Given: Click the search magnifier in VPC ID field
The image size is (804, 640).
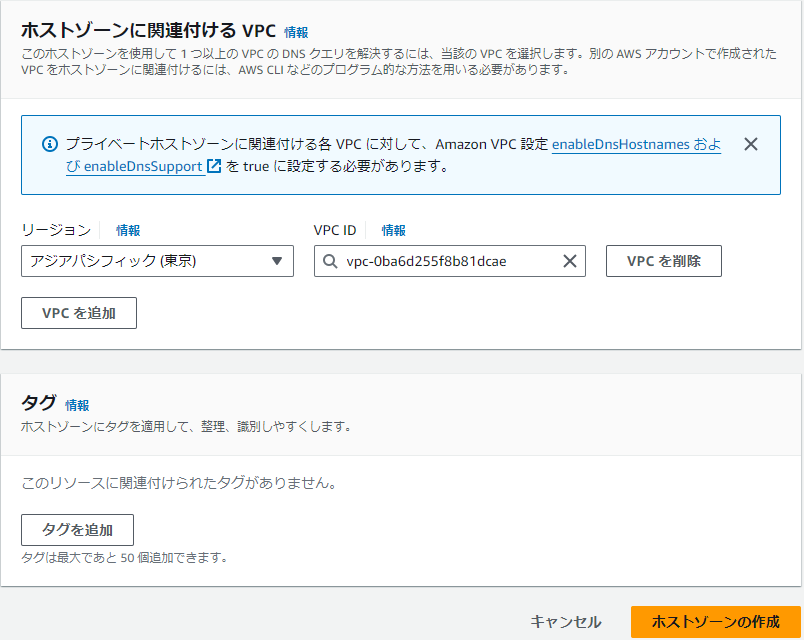Looking at the screenshot, I should (x=330, y=261).
